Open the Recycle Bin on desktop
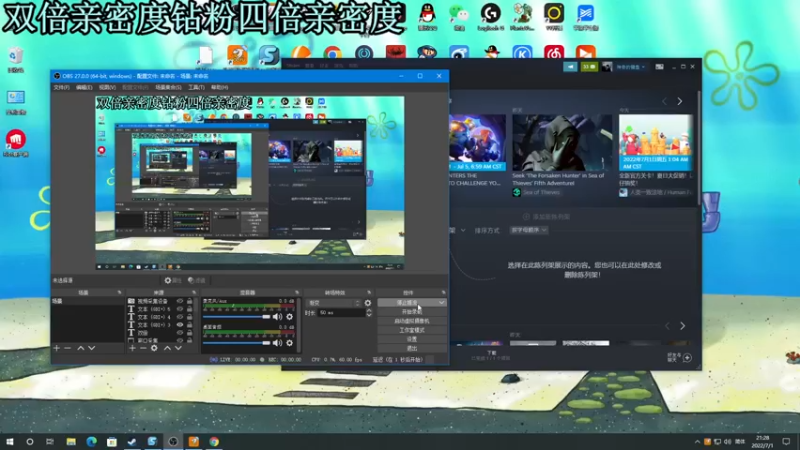 coord(16,60)
